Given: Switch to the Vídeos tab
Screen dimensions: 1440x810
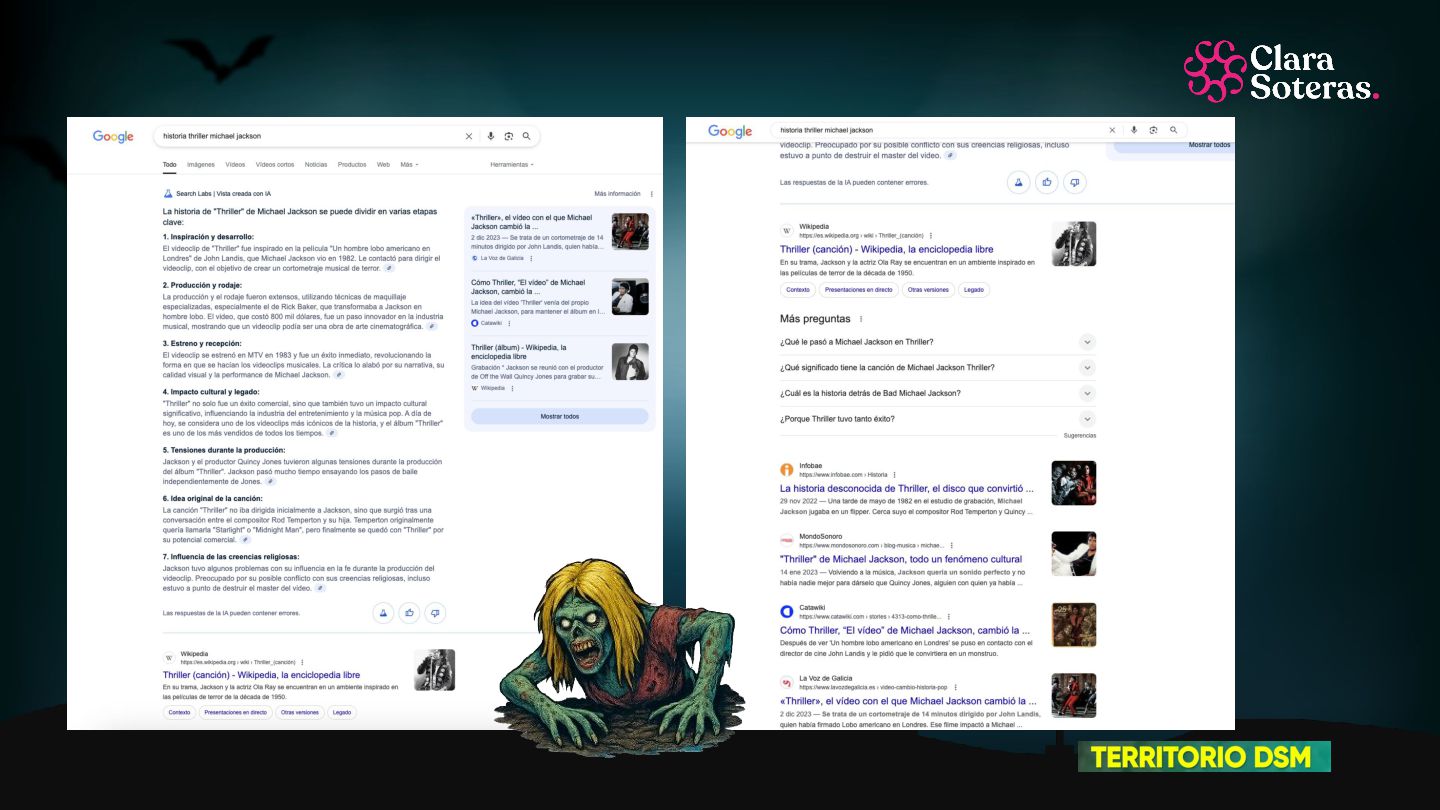Looking at the screenshot, I should point(235,164).
